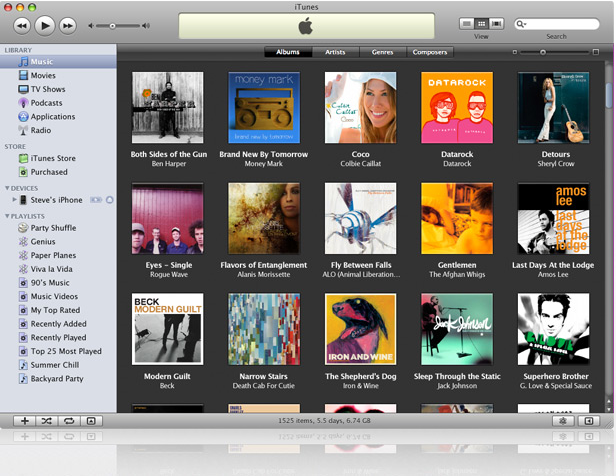Select Brand New By Tomorrow album cover
Image resolution: width=616 pixels, height=476 pixels.
[264, 107]
